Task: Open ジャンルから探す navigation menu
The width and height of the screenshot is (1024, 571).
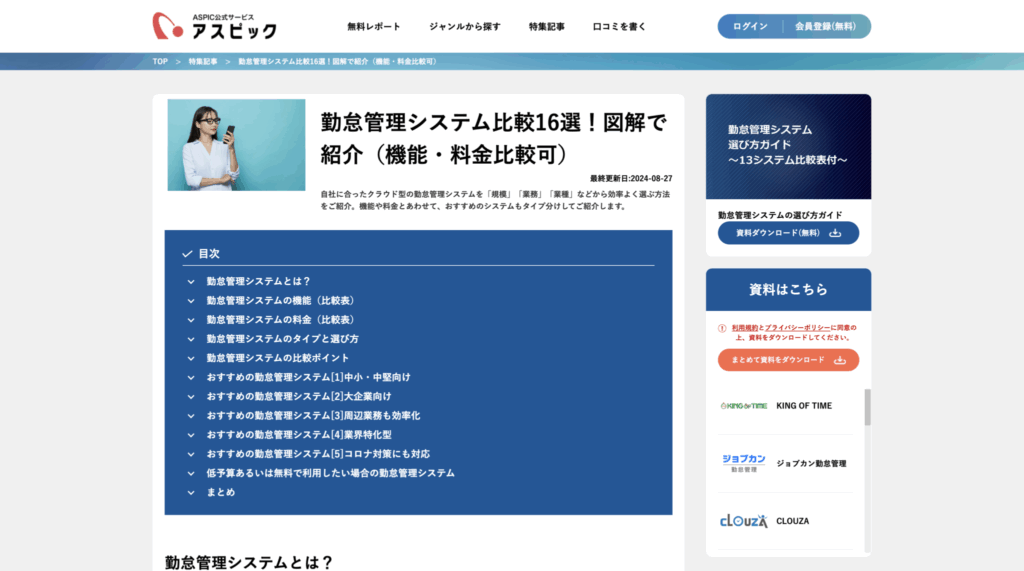Action: point(465,26)
